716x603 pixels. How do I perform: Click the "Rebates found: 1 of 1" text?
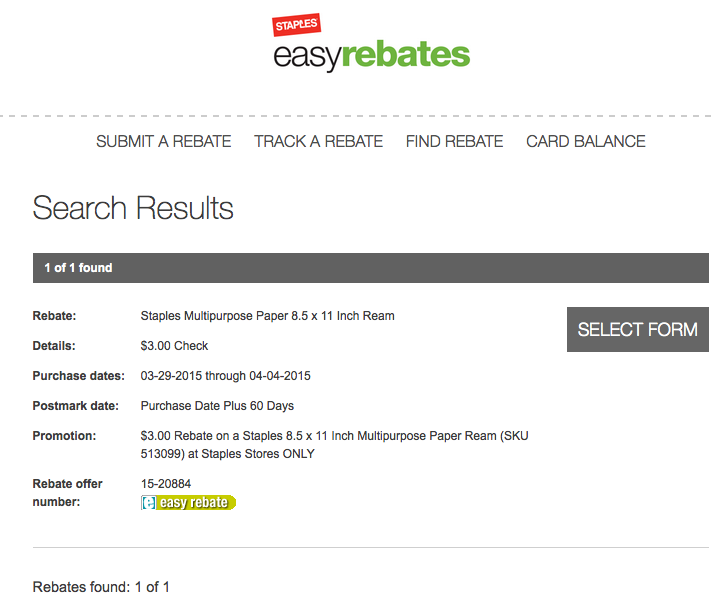(101, 587)
